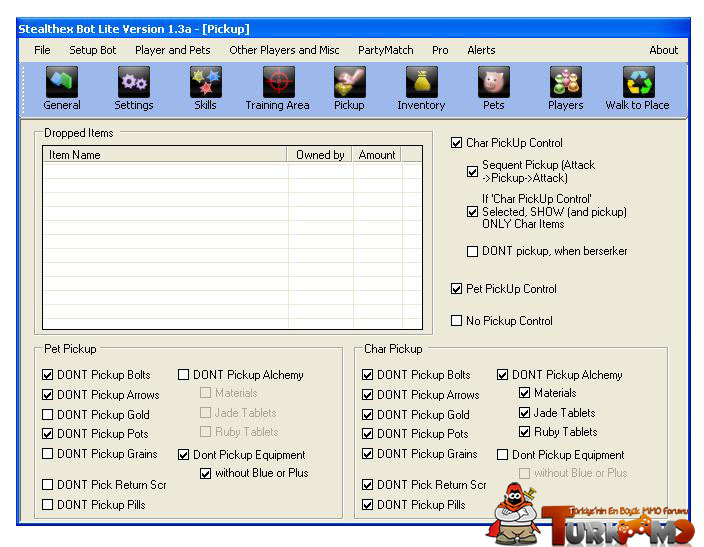Image resolution: width=704 pixels, height=547 pixels.
Task: Select the Training Area crosshair icon
Action: point(277,83)
